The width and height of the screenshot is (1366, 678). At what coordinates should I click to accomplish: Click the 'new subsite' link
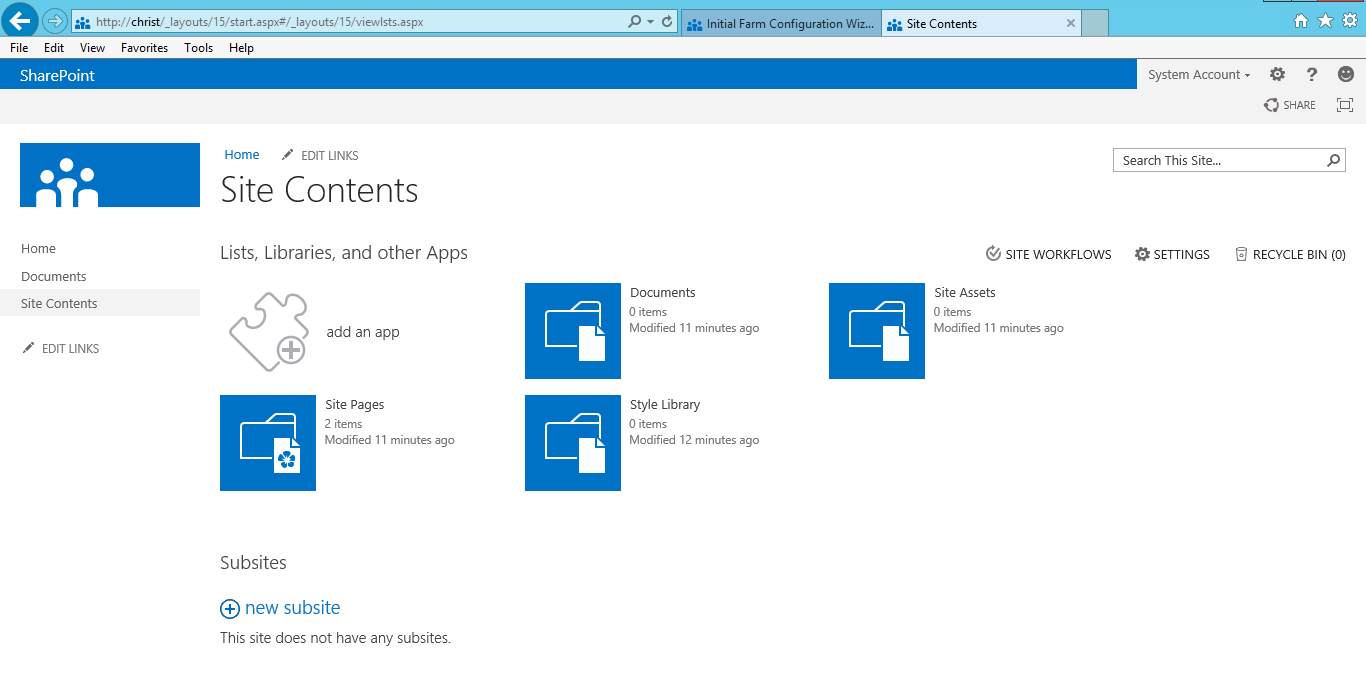(293, 608)
